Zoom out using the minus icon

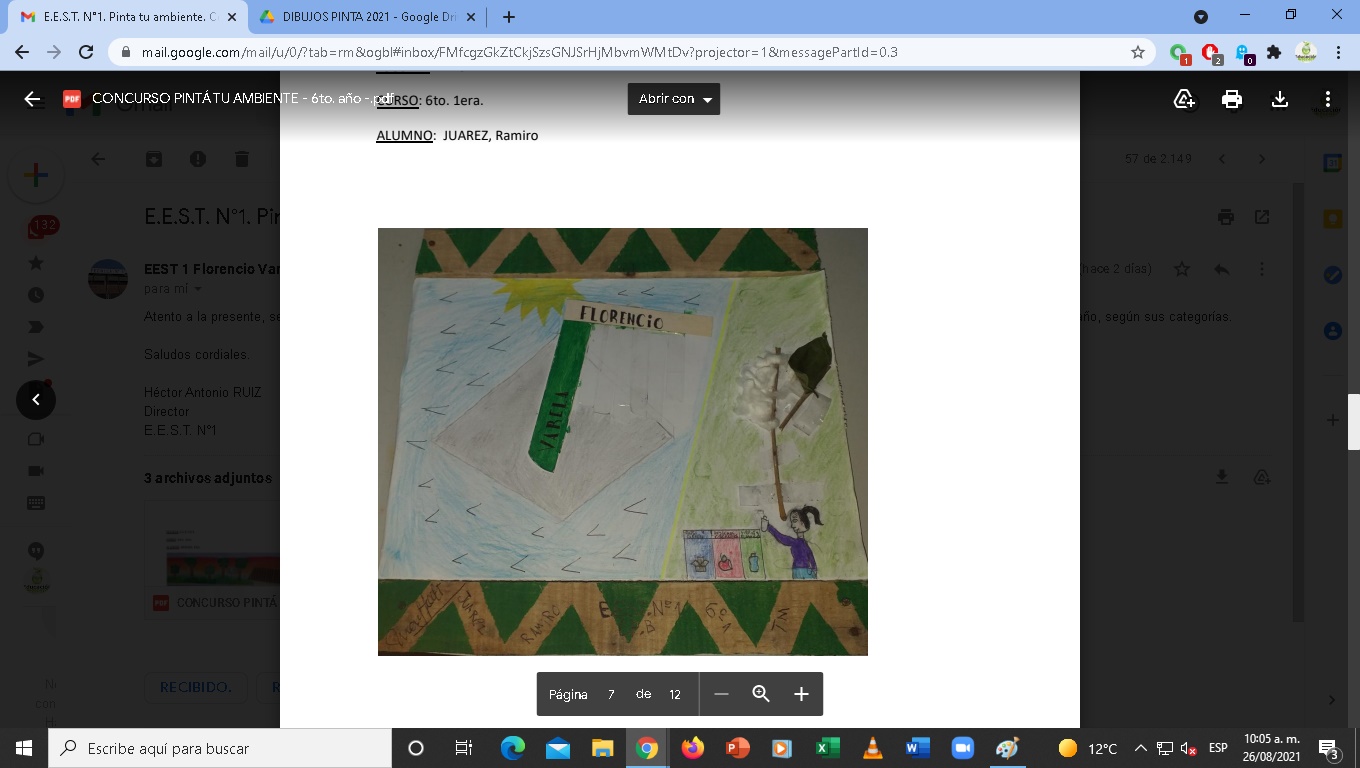721,694
